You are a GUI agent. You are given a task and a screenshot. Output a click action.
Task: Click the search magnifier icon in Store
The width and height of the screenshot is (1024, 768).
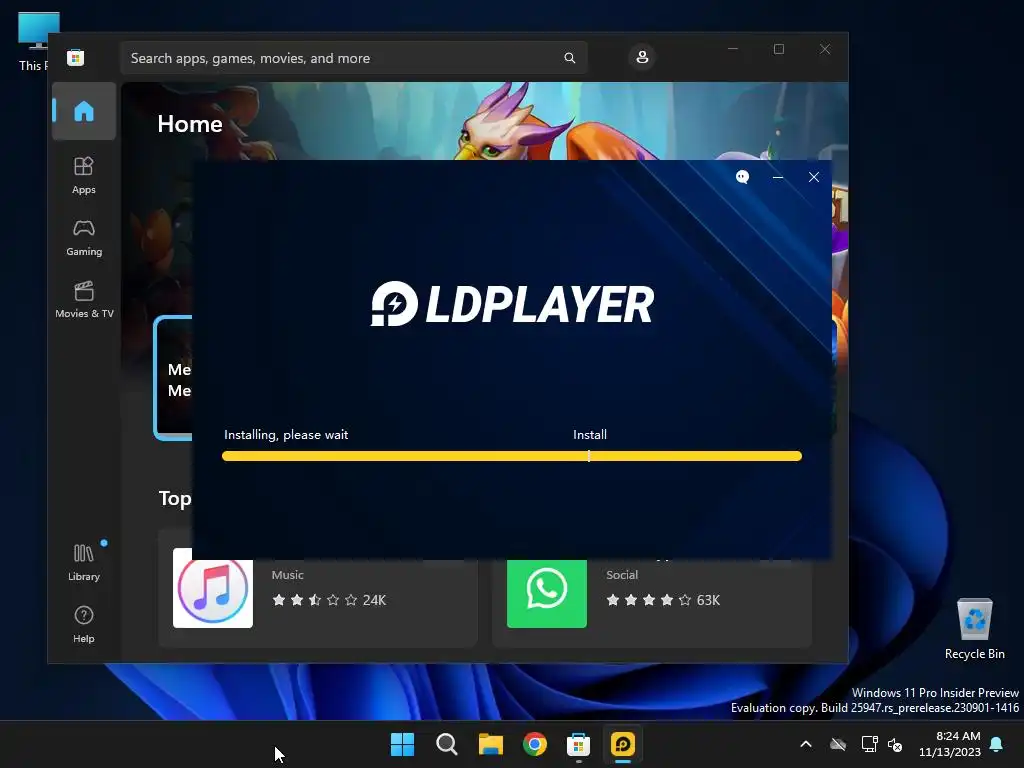tap(569, 58)
